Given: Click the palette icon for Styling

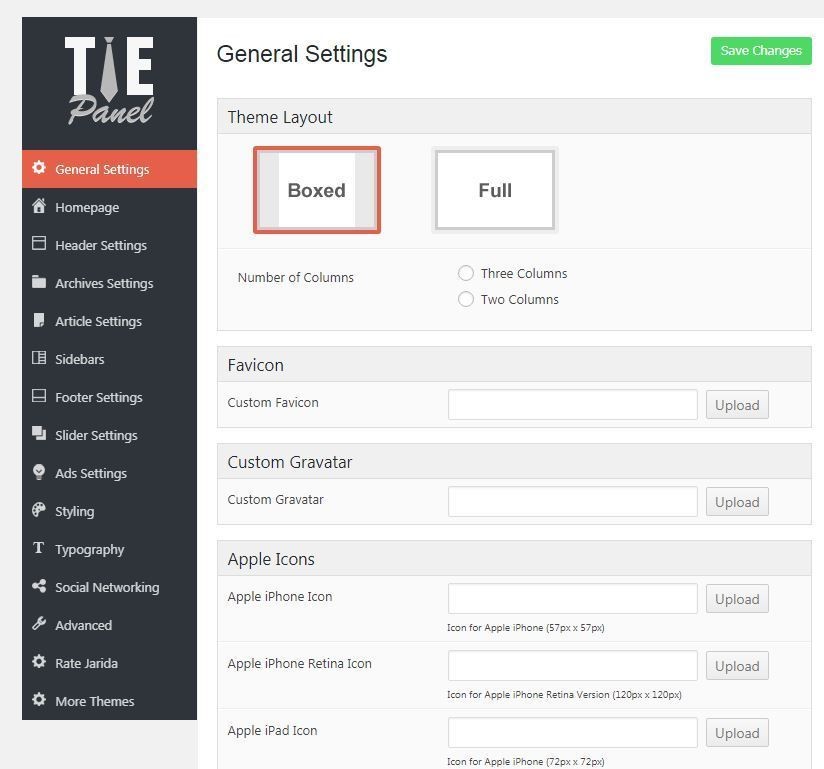Looking at the screenshot, I should 39,510.
